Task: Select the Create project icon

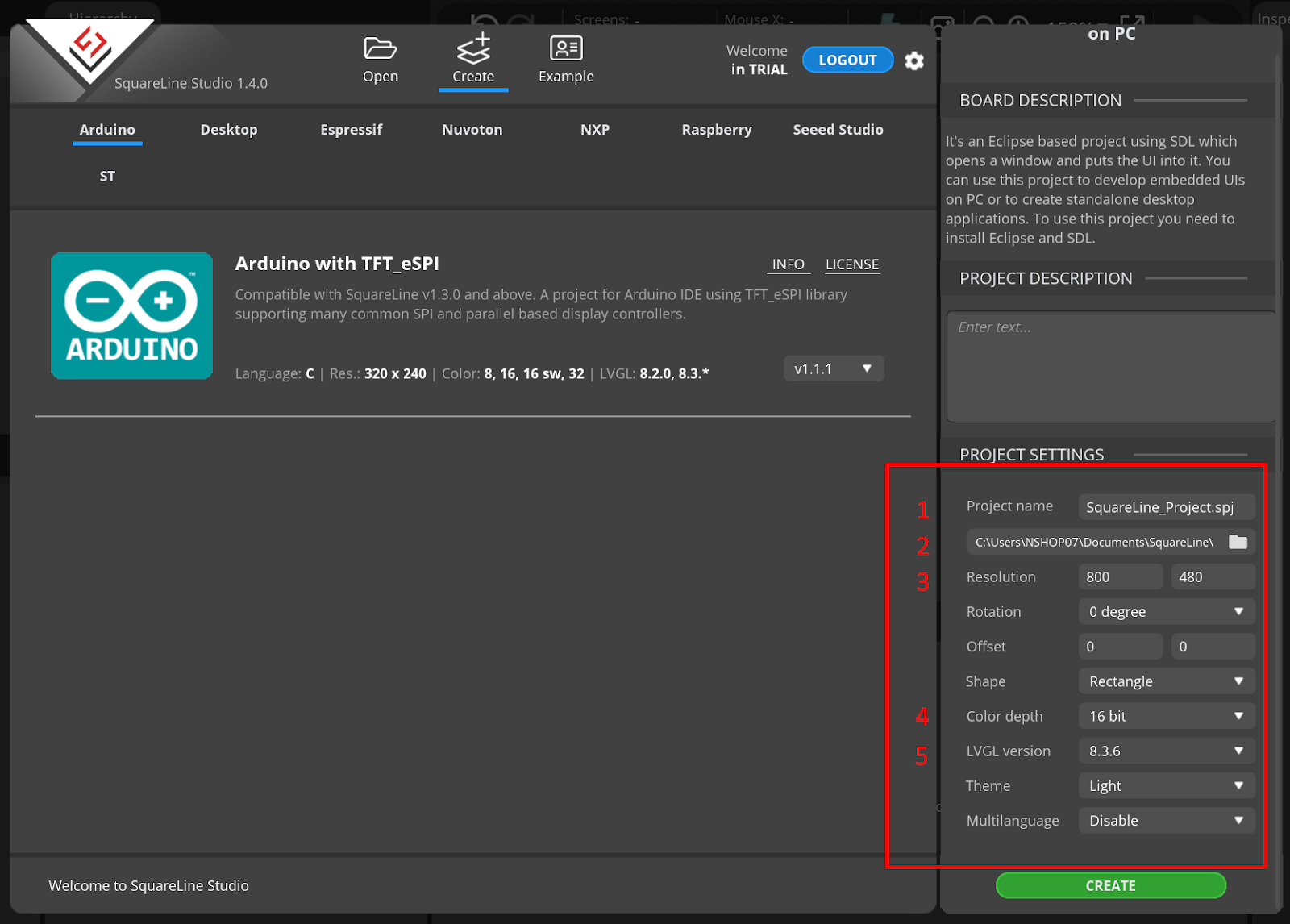Action: click(473, 48)
